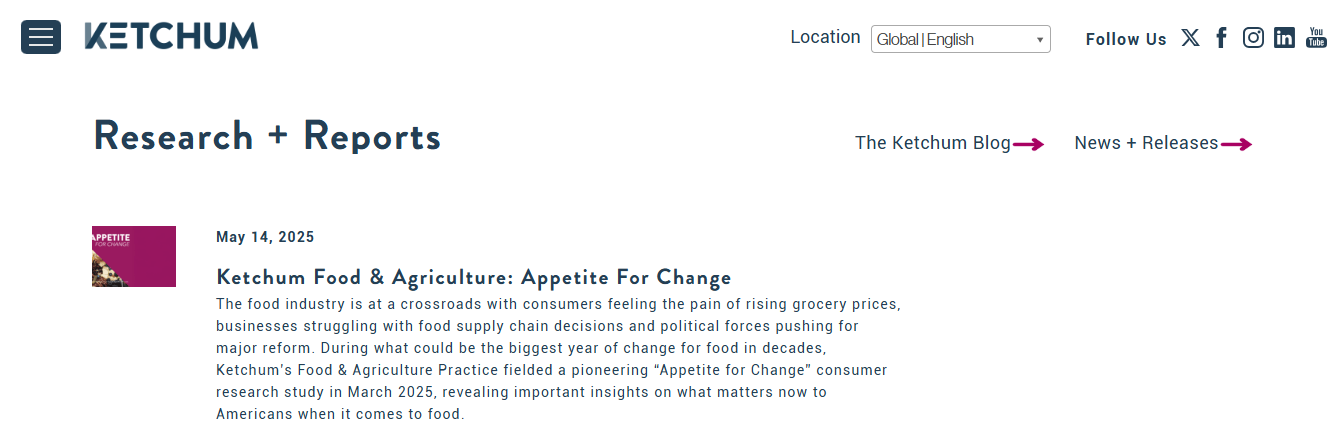Click the Ketchum logo
Viewport: 1334px width, 440px height.
click(x=171, y=36)
